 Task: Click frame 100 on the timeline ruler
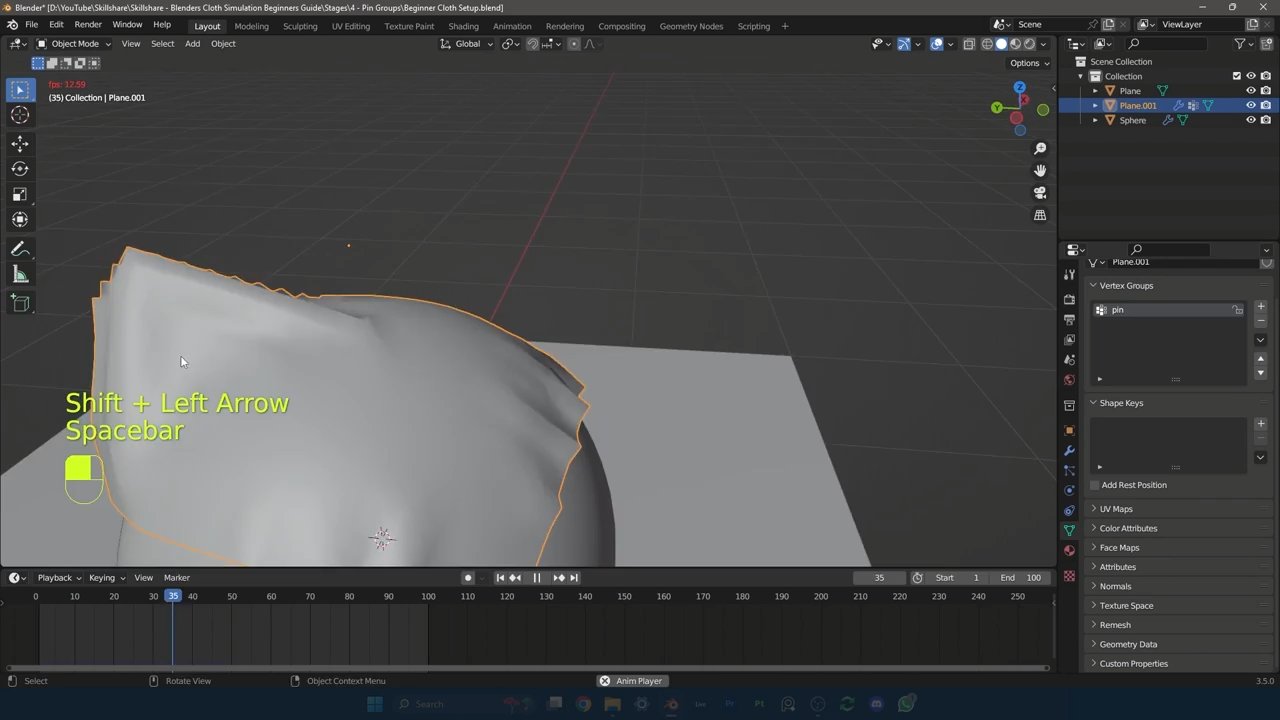click(428, 597)
